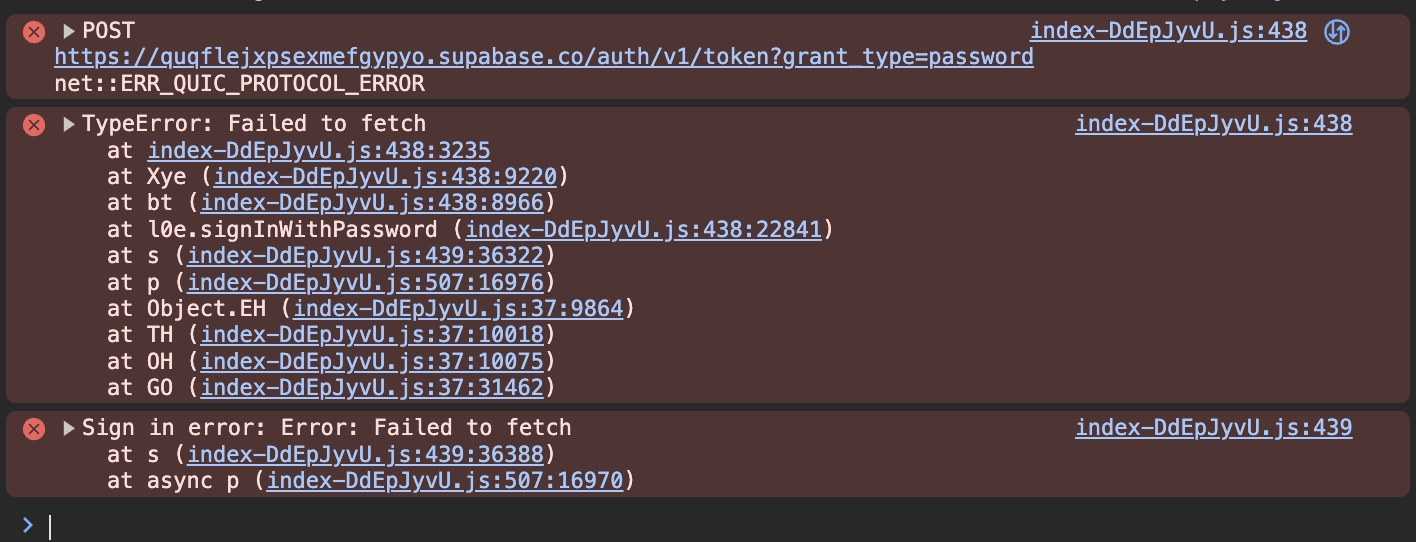Open source link for Sign in error

point(1213,428)
